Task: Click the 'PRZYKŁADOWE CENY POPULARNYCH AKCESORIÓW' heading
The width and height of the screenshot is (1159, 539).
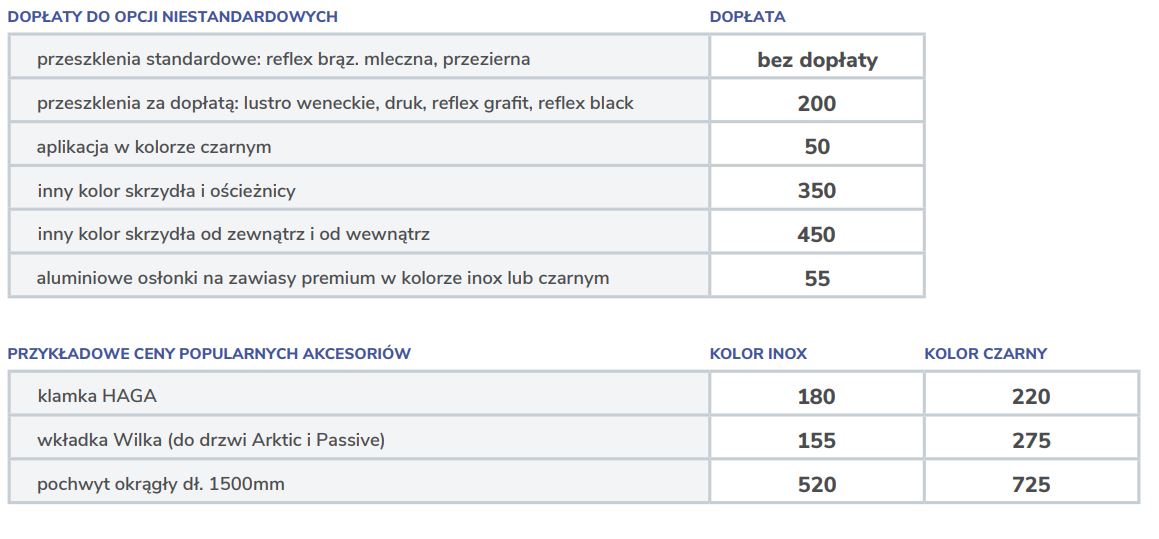Action: [x=209, y=353]
